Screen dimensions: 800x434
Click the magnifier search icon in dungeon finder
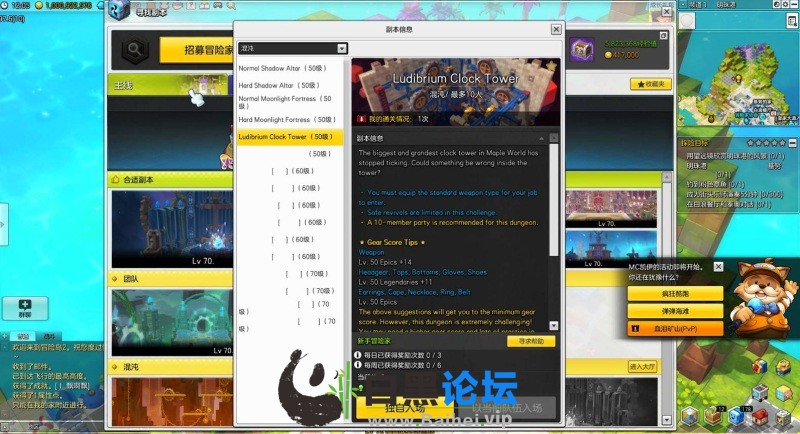click(x=135, y=49)
